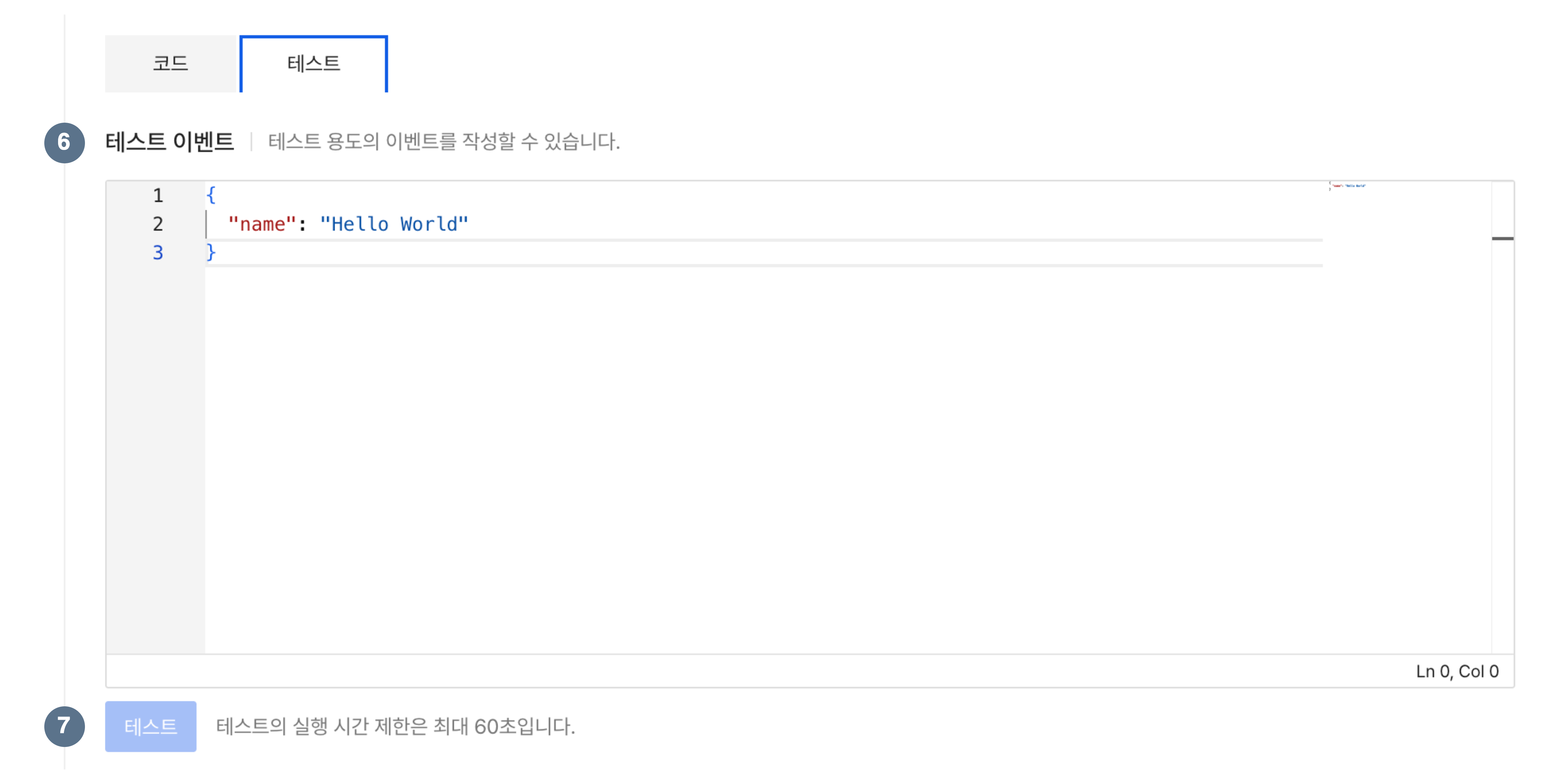Click line number 1 in gutter
Screen dimensions: 1548x784
pyautogui.click(x=158, y=195)
